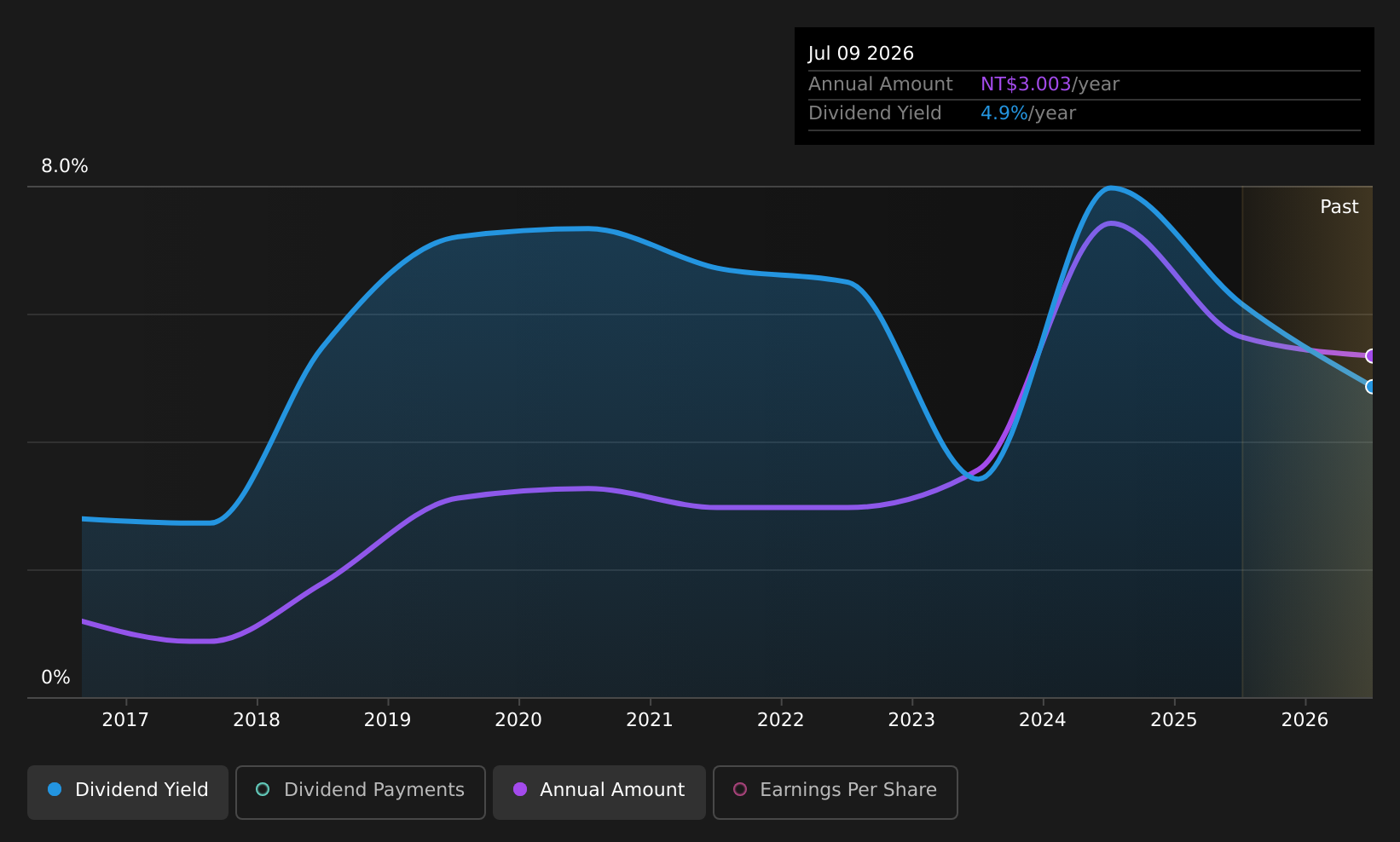Click the 2025 x-axis label
Screen dimensions: 1400x842
tap(1174, 720)
